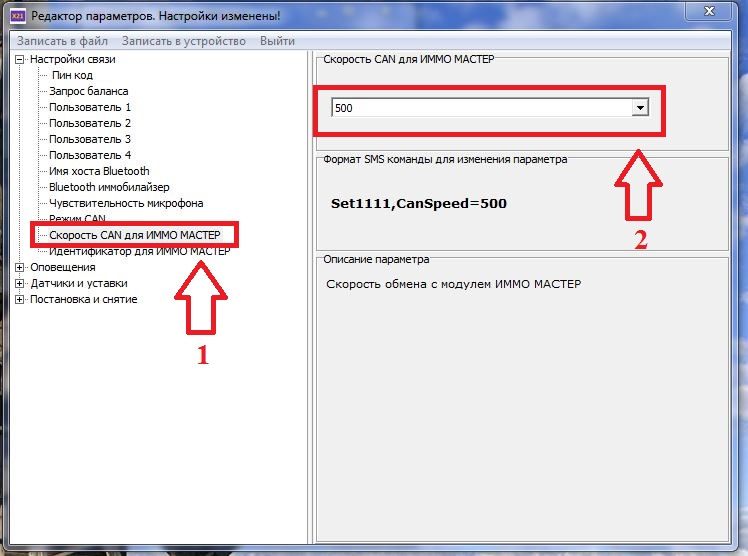748x556 pixels.
Task: Select 'Идентификатор для ИММО МАСТЕР' item
Action: pos(140,251)
